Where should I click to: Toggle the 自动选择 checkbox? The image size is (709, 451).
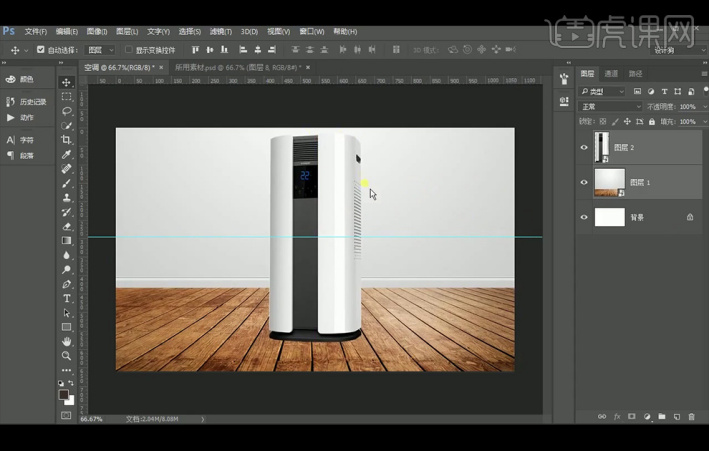[x=41, y=49]
